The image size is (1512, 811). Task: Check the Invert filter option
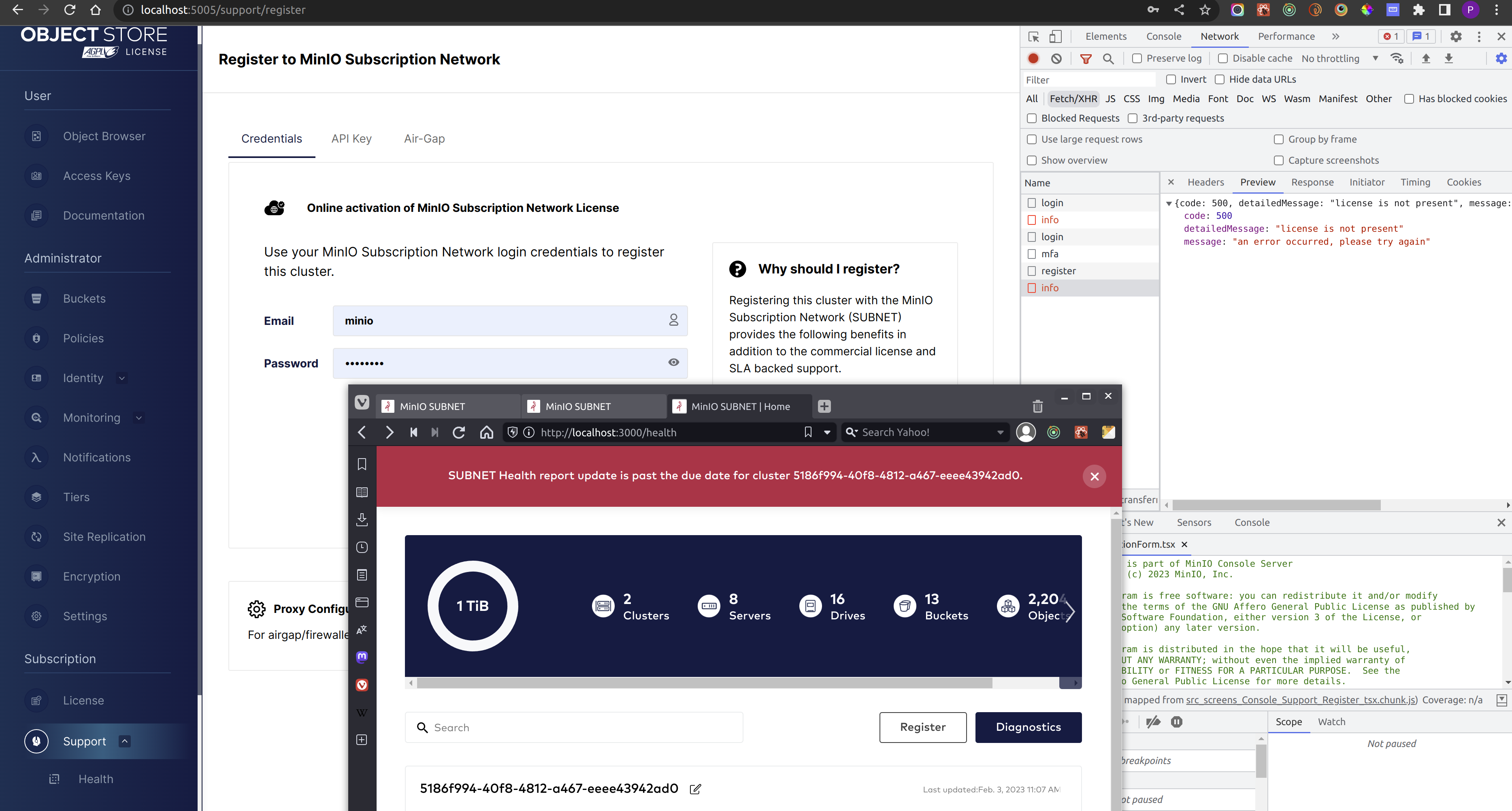1171,79
